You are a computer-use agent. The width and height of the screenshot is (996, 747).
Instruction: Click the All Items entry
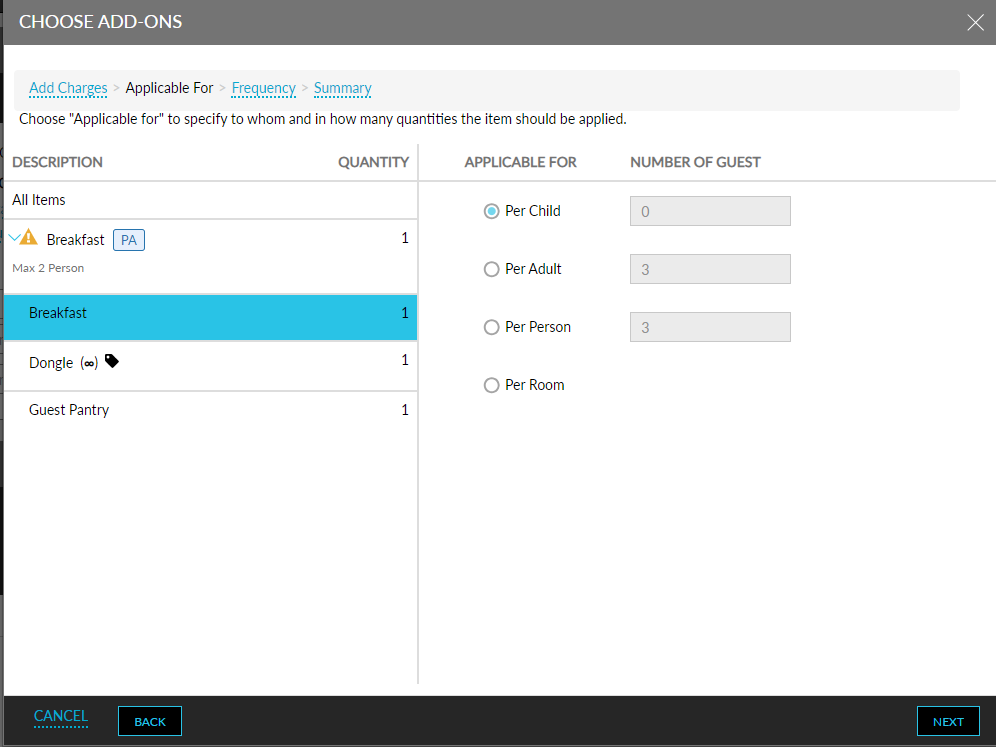pyautogui.click(x=38, y=200)
